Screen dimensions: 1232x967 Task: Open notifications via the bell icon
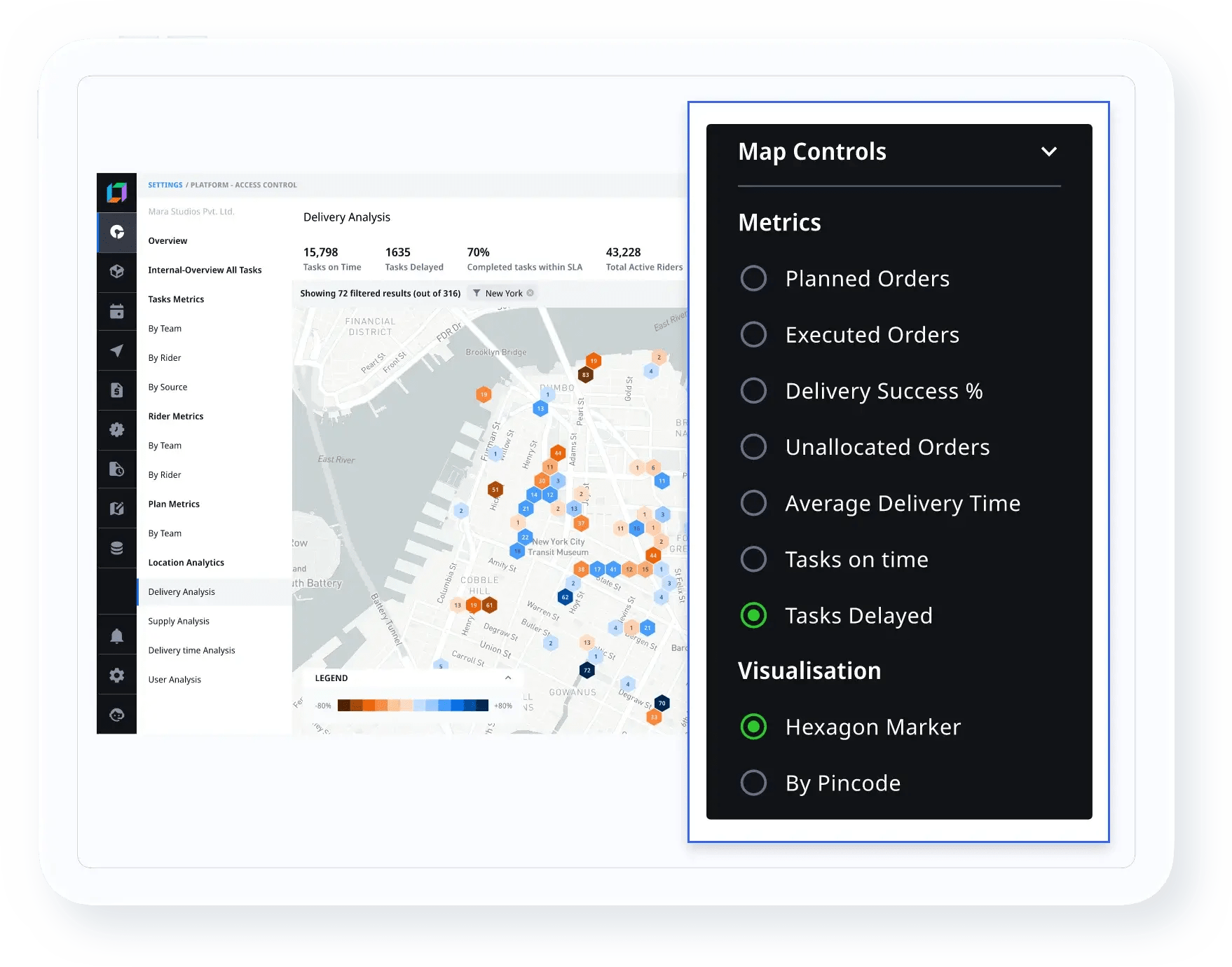coord(117,634)
